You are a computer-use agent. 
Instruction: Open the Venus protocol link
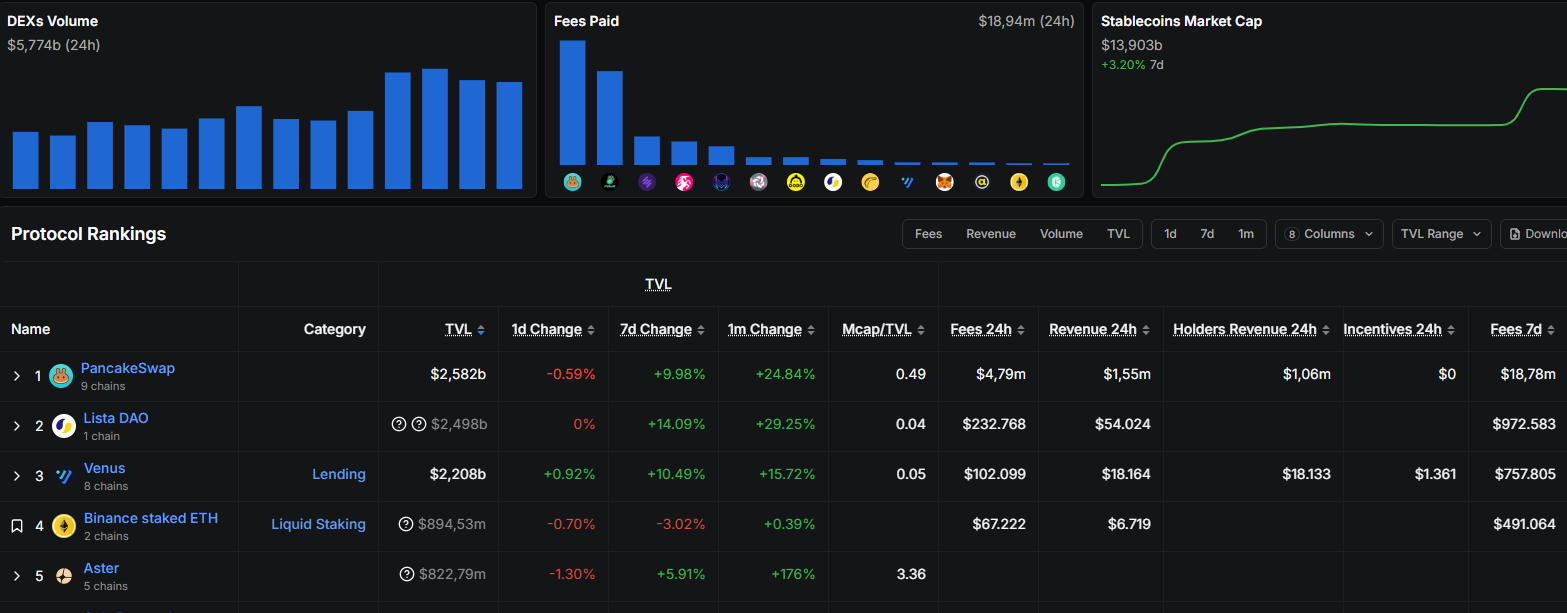pos(105,468)
